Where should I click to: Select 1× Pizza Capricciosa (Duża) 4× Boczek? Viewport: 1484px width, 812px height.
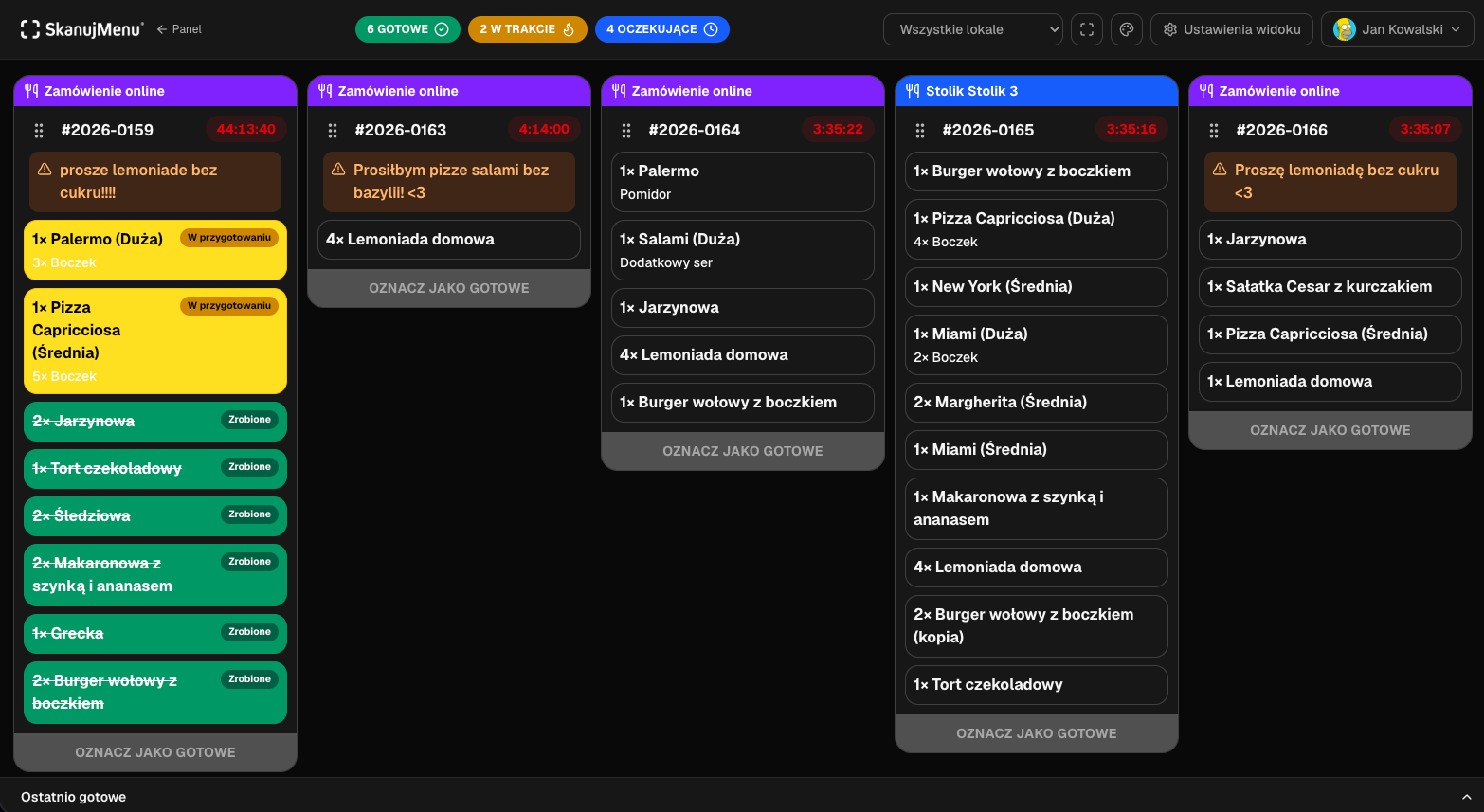click(x=1037, y=229)
